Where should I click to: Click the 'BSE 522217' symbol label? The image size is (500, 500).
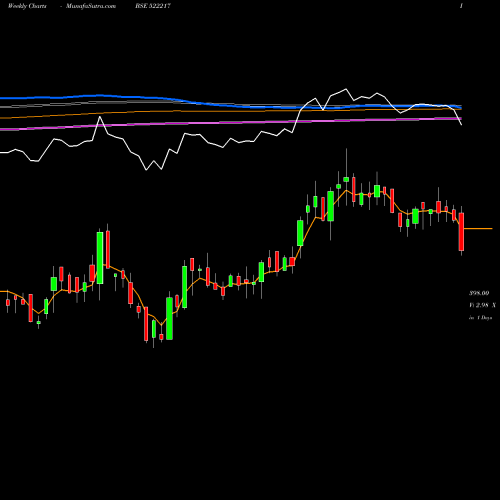153,6
